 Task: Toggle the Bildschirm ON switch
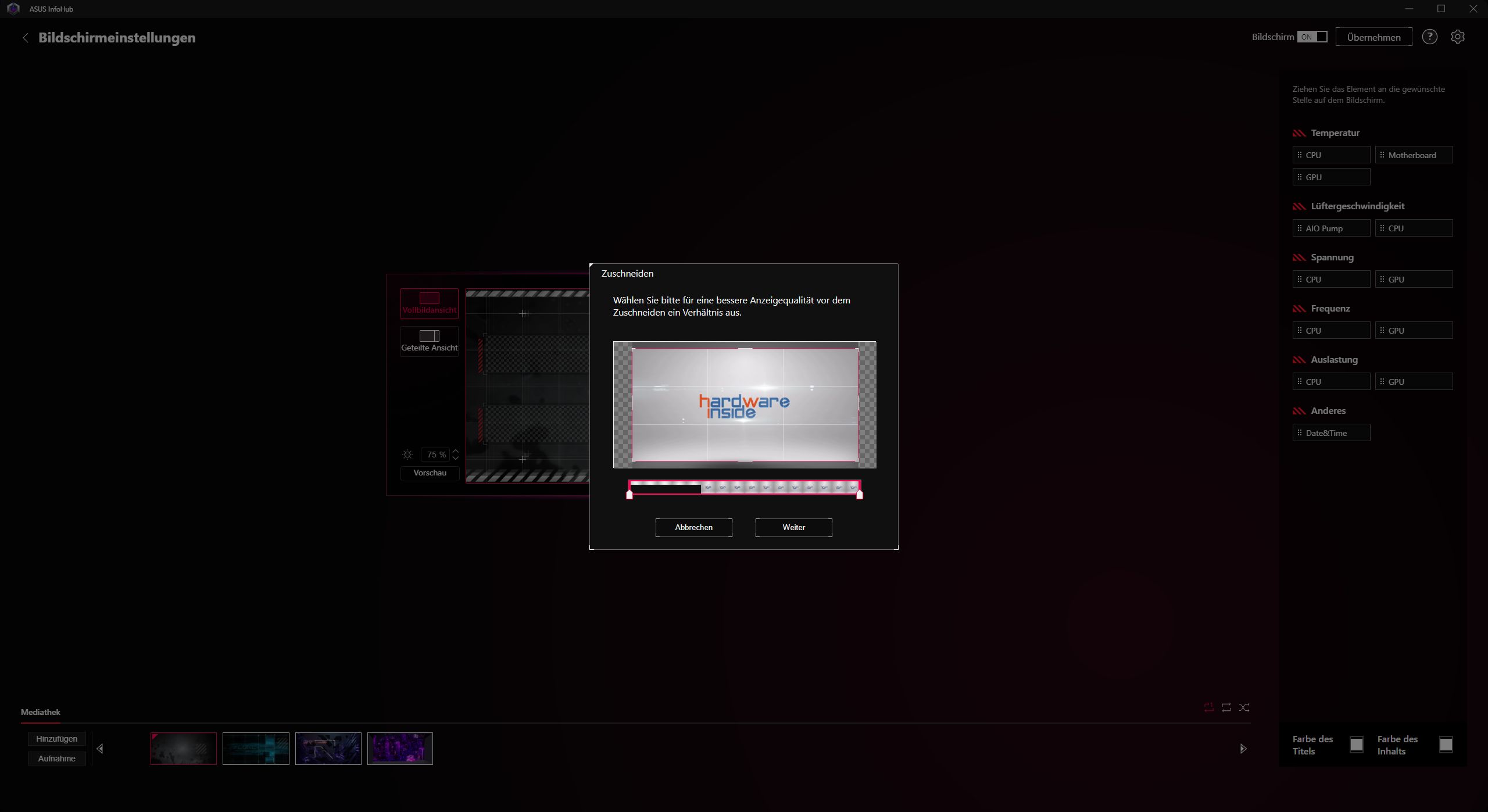(x=1312, y=37)
